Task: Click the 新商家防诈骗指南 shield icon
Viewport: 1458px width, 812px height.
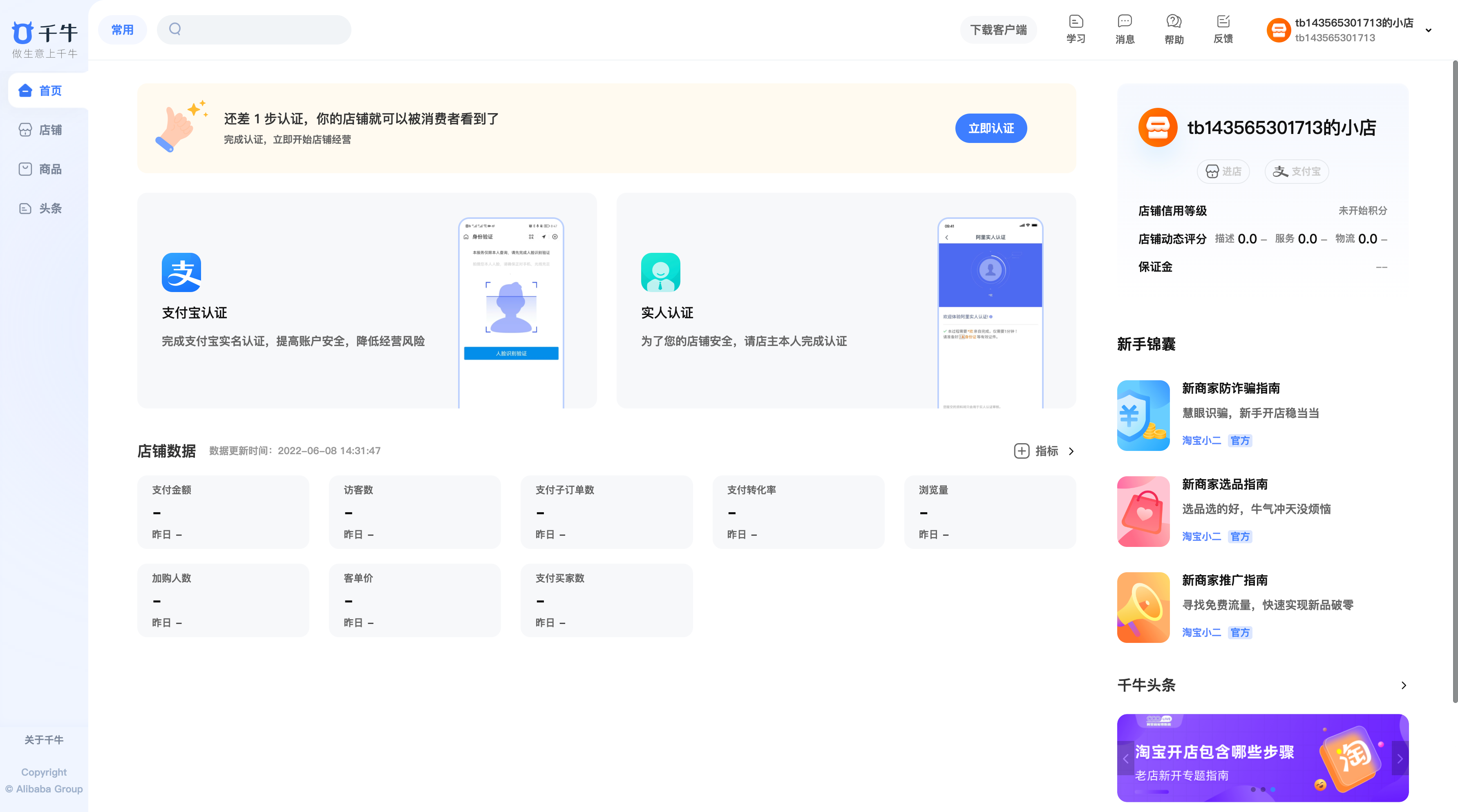Action: (x=1143, y=415)
